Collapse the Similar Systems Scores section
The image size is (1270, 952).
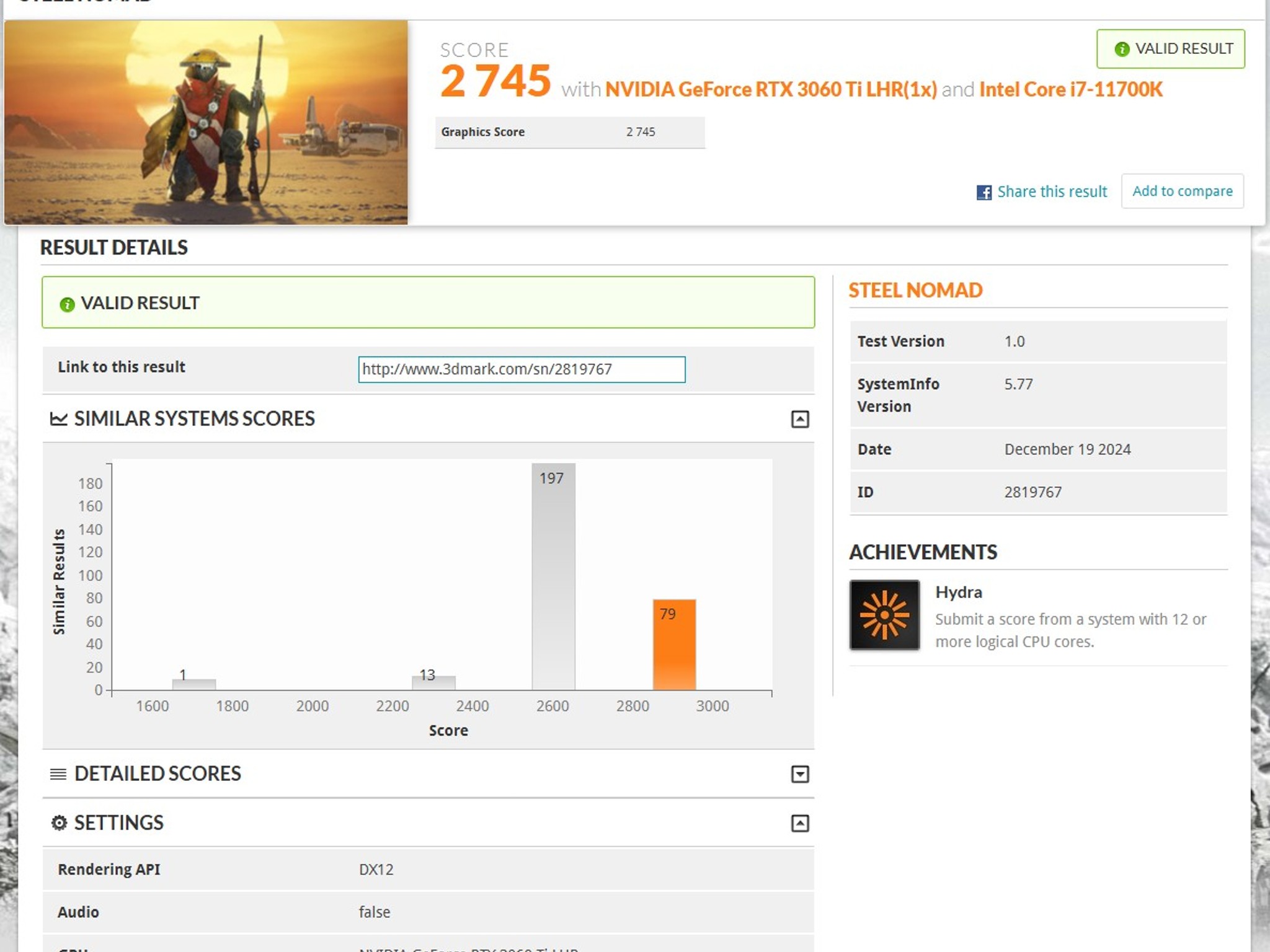coord(800,420)
